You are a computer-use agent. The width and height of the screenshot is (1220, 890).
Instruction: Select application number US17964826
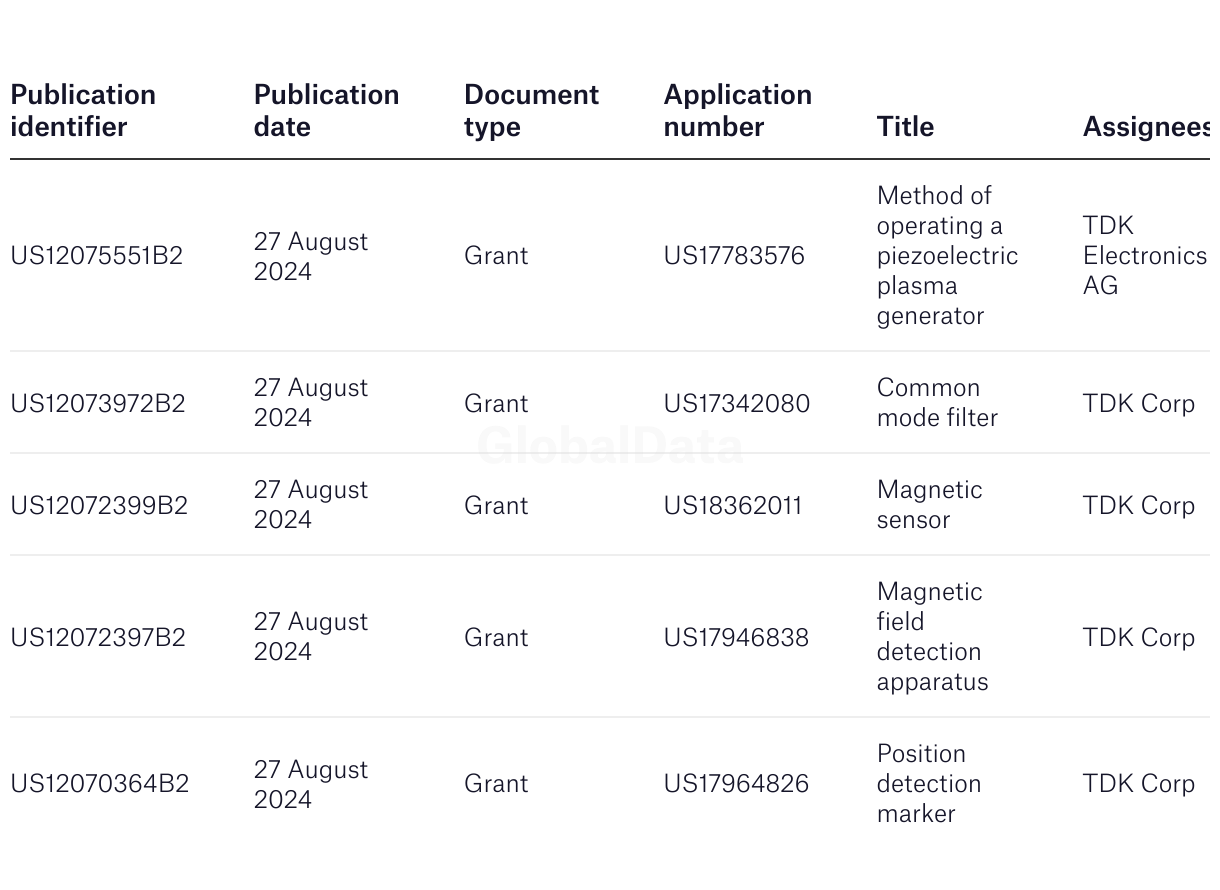click(x=736, y=784)
